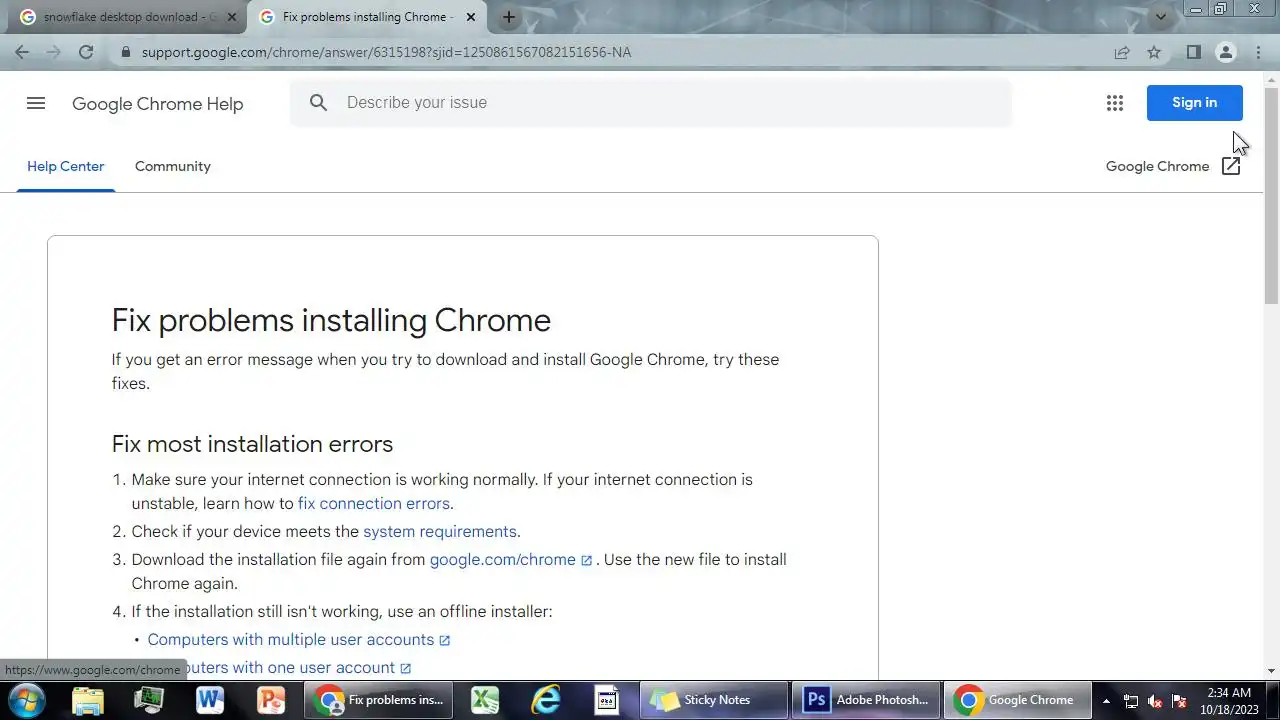Switch to Google Chrome taskbar window
Screen dimensions: 1280x720
1017,700
